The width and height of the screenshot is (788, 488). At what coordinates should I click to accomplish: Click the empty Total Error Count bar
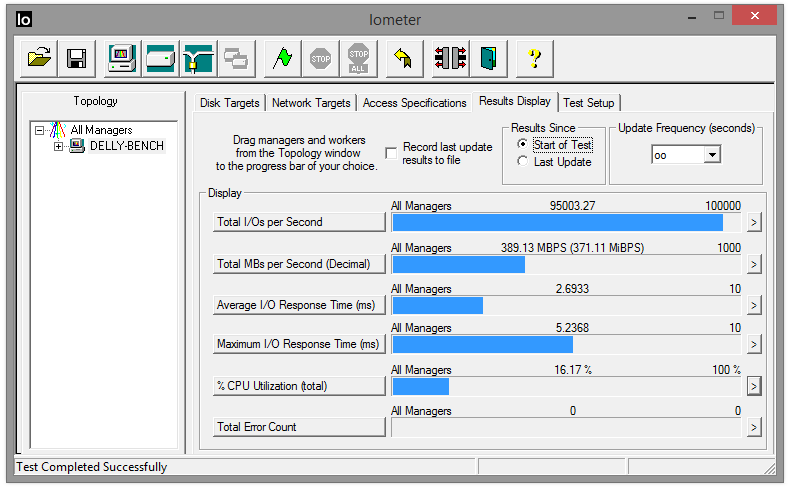[x=566, y=428]
